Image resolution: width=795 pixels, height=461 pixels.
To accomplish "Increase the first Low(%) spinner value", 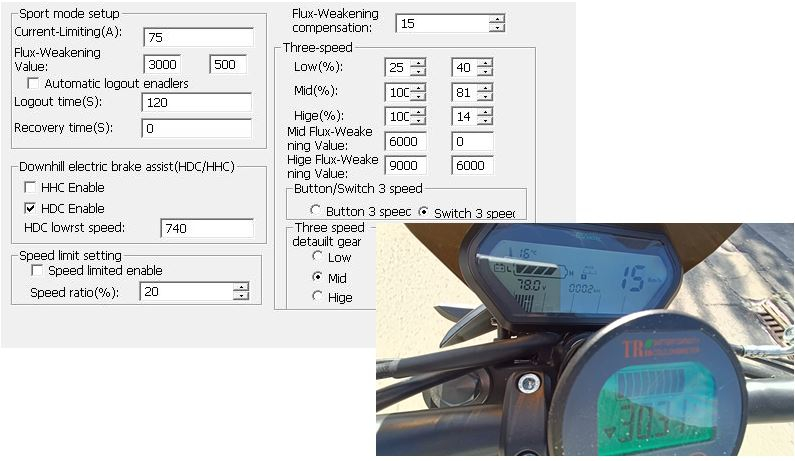I will (x=418, y=63).
